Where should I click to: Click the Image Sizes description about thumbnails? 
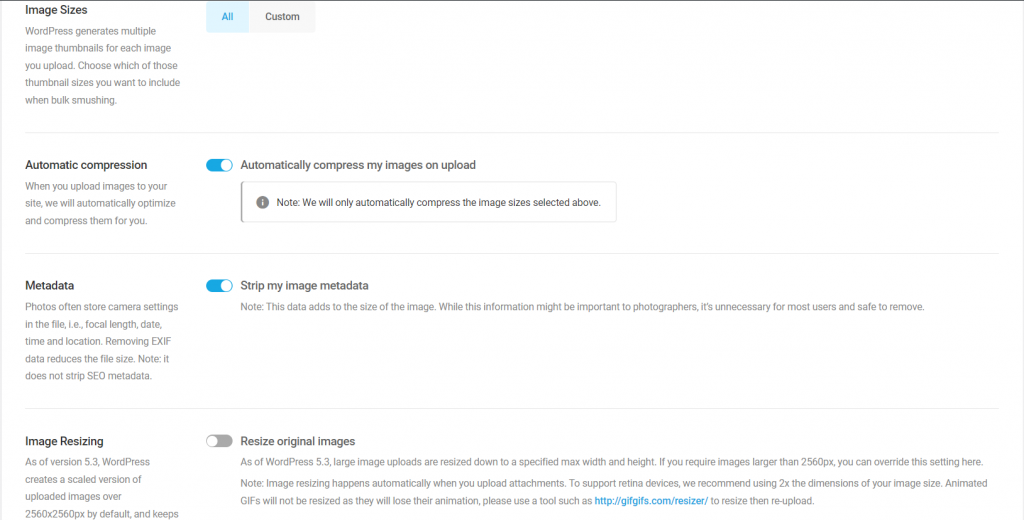(102, 65)
